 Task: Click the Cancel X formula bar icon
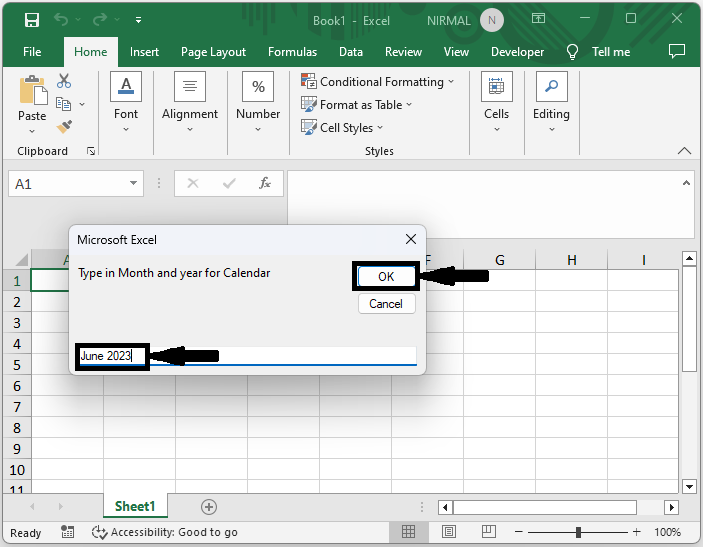click(193, 183)
